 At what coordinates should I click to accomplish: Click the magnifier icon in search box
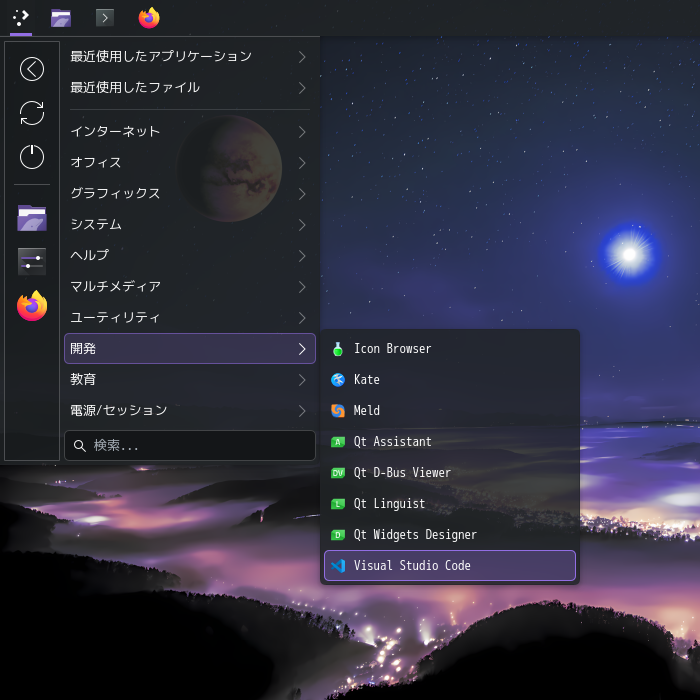click(x=79, y=446)
